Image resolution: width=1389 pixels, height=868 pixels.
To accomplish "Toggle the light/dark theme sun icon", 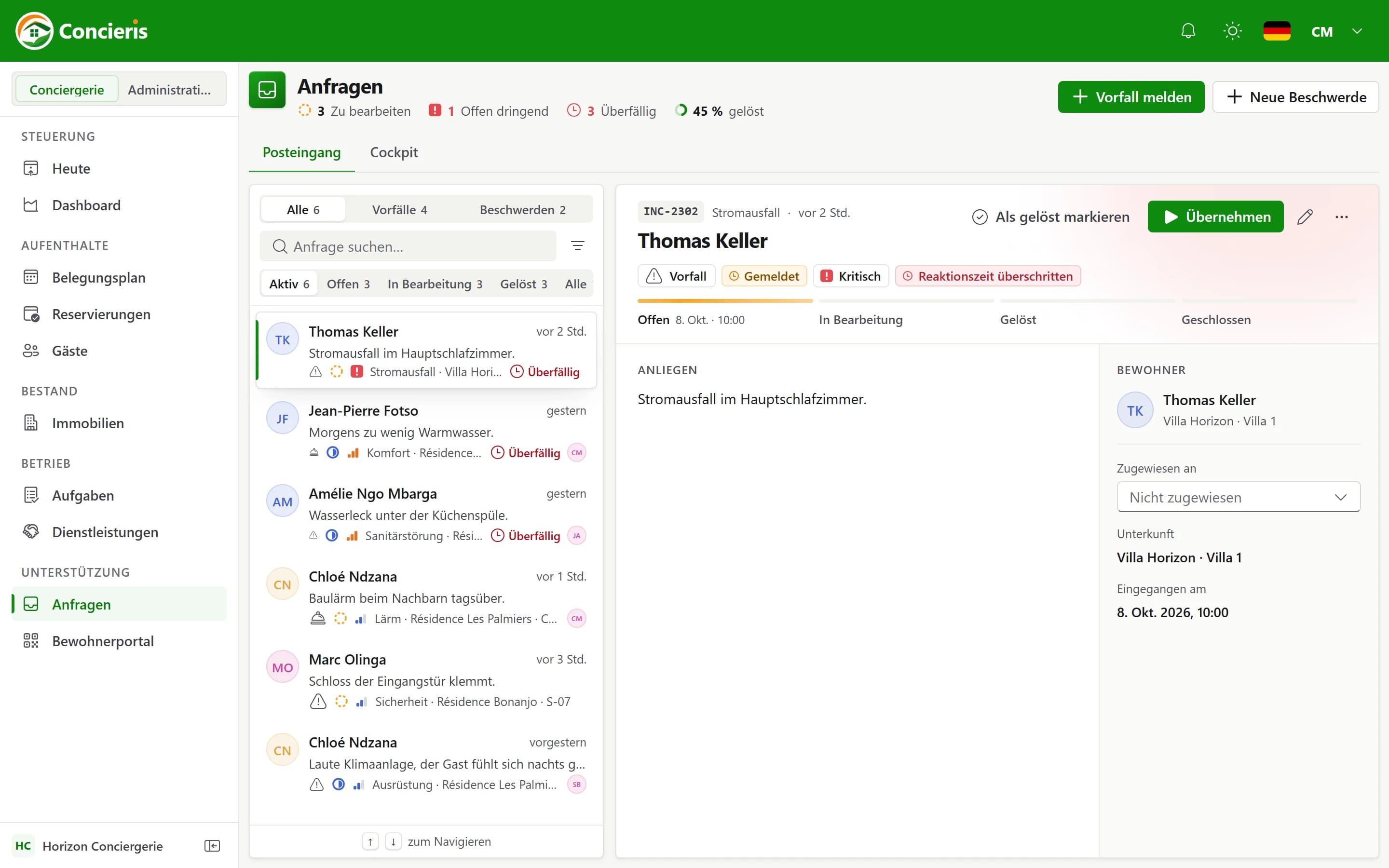I will tap(1232, 31).
